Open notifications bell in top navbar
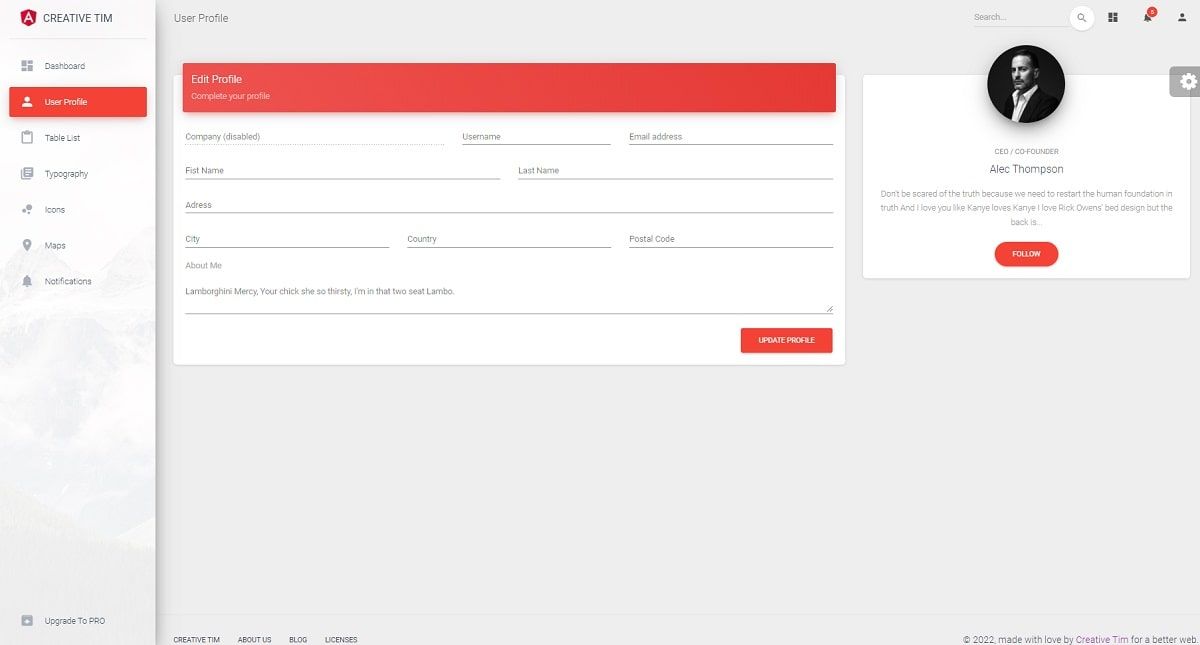Viewport: 1200px width, 645px height. [x=1148, y=17]
